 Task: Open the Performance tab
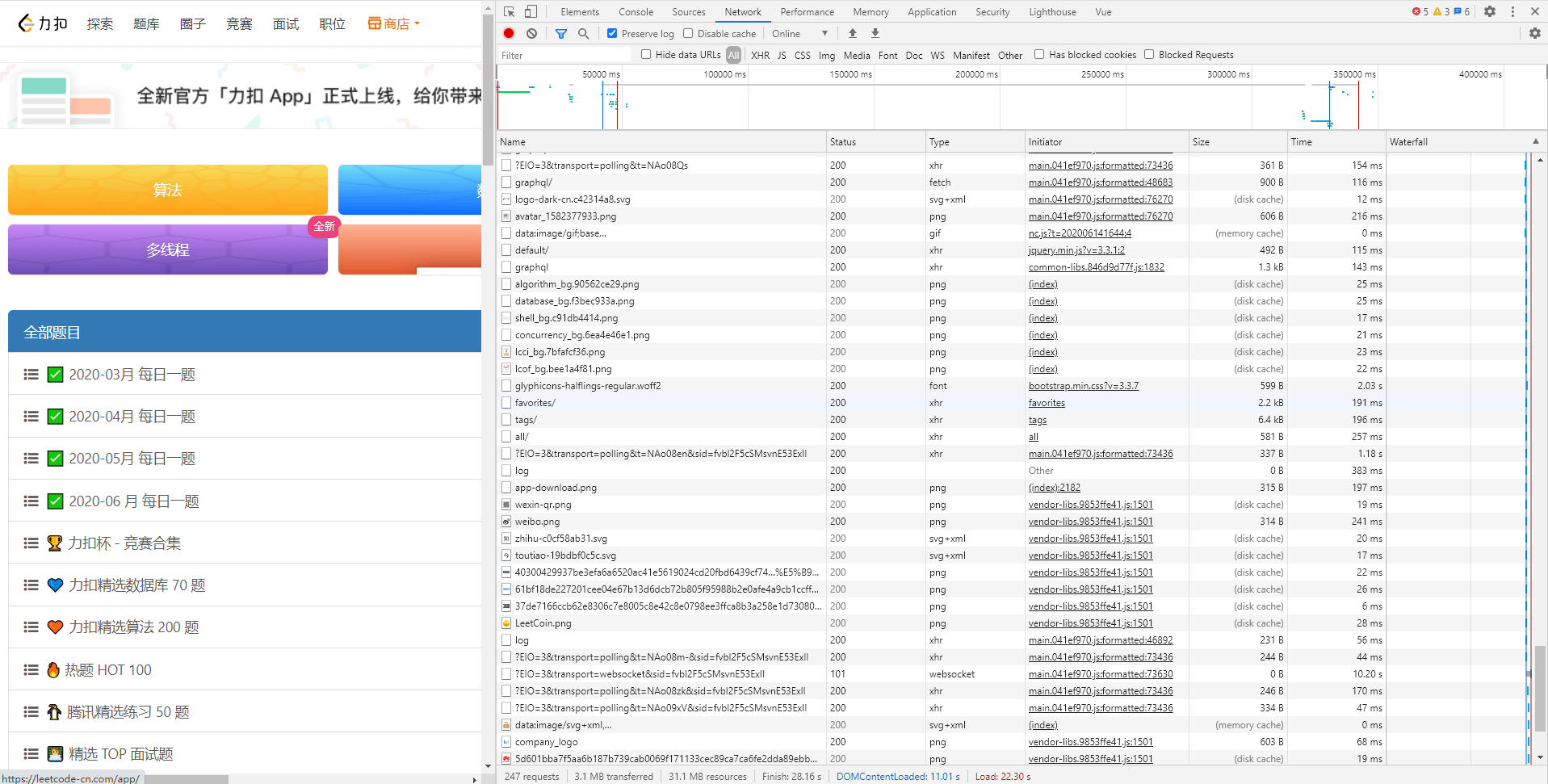(807, 11)
